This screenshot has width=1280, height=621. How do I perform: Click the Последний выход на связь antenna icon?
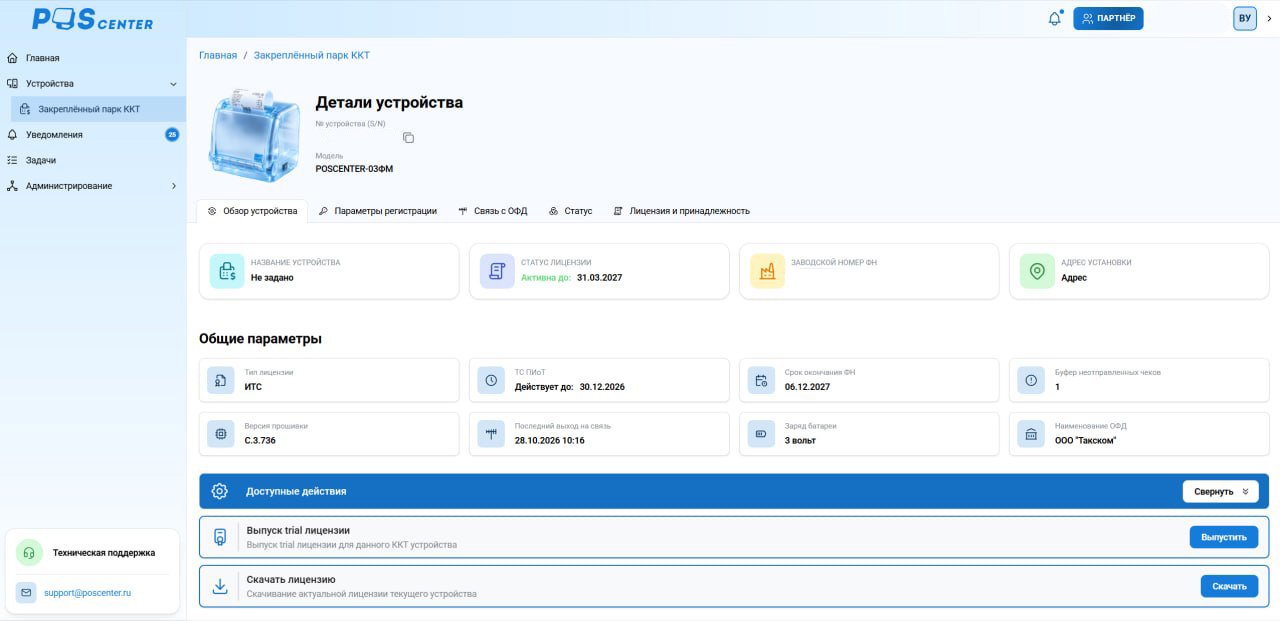pos(491,434)
